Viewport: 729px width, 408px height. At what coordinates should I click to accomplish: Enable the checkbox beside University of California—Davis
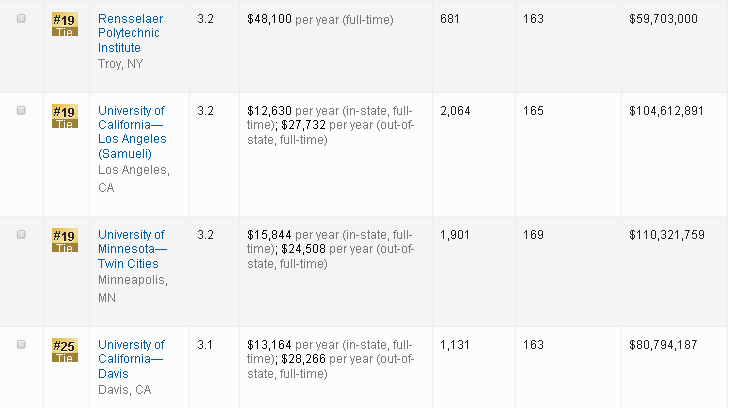click(21, 344)
